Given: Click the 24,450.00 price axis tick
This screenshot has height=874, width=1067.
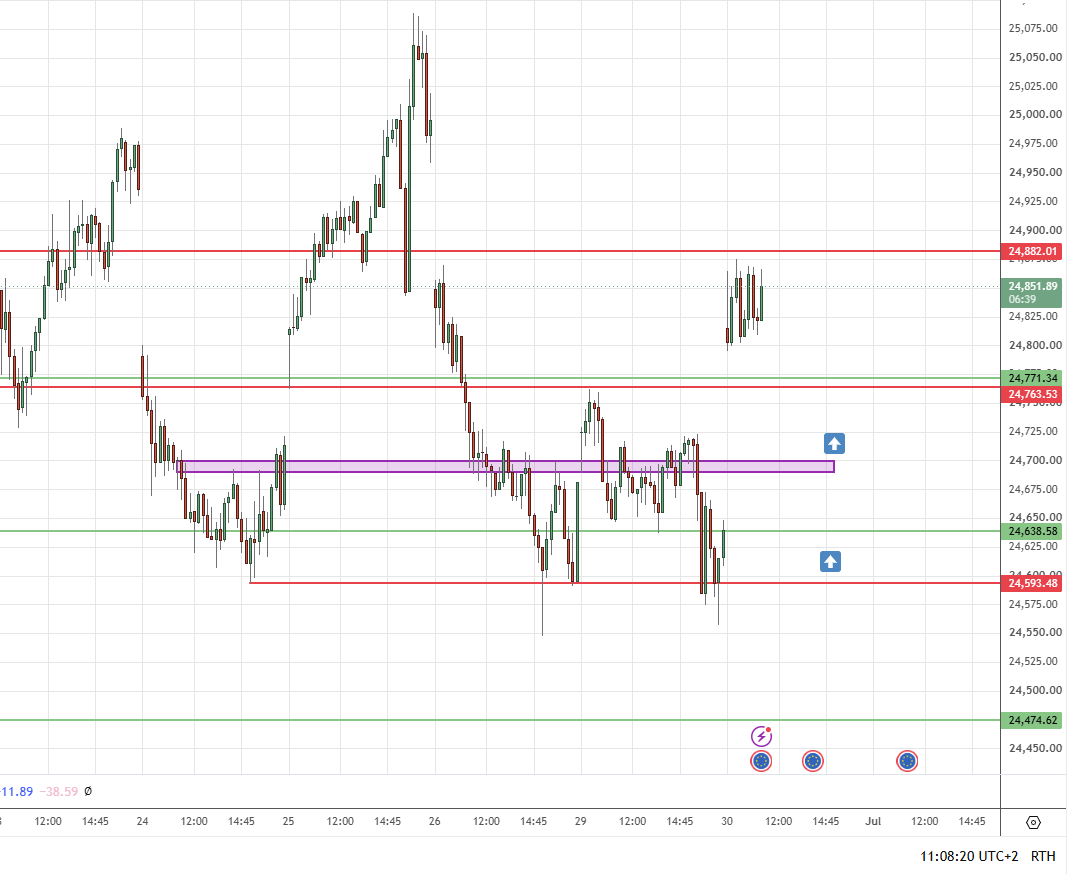Looking at the screenshot, I should click(1035, 749).
